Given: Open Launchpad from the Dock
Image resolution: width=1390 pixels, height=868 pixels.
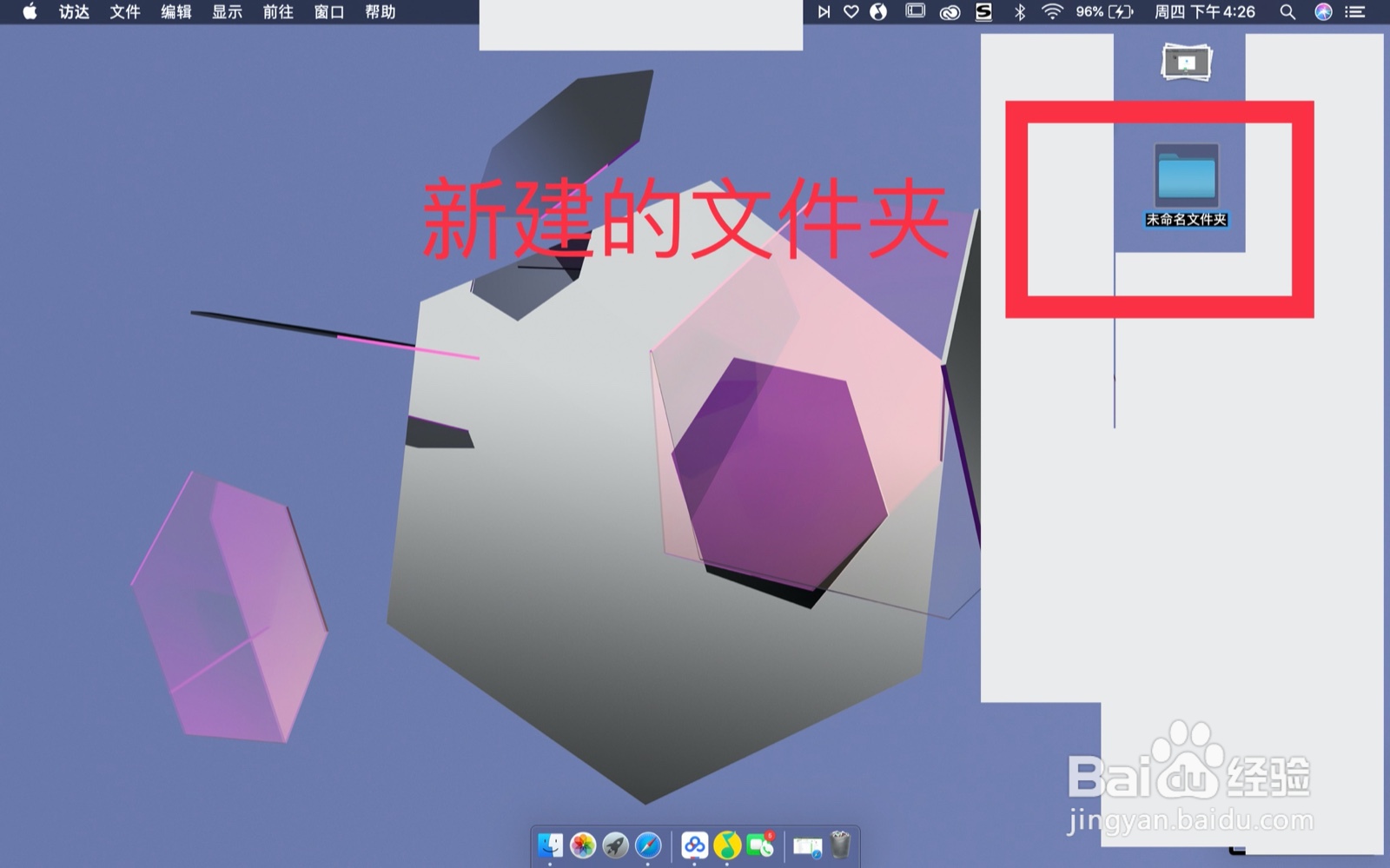Looking at the screenshot, I should coord(614,846).
